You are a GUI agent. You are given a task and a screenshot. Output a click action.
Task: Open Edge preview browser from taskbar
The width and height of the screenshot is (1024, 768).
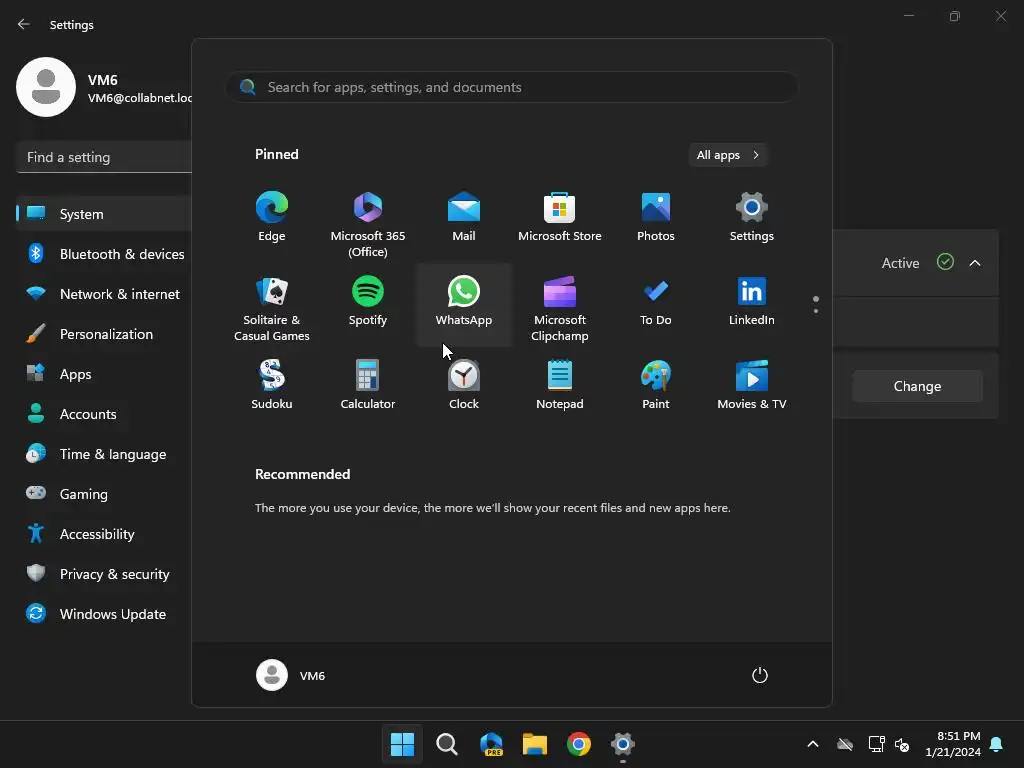[491, 744]
